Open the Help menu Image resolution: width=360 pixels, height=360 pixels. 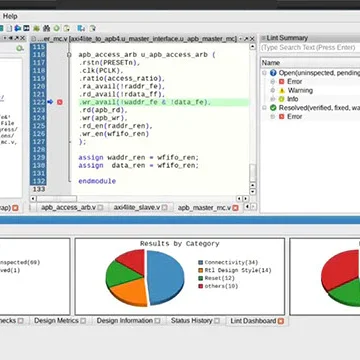(x=10, y=16)
